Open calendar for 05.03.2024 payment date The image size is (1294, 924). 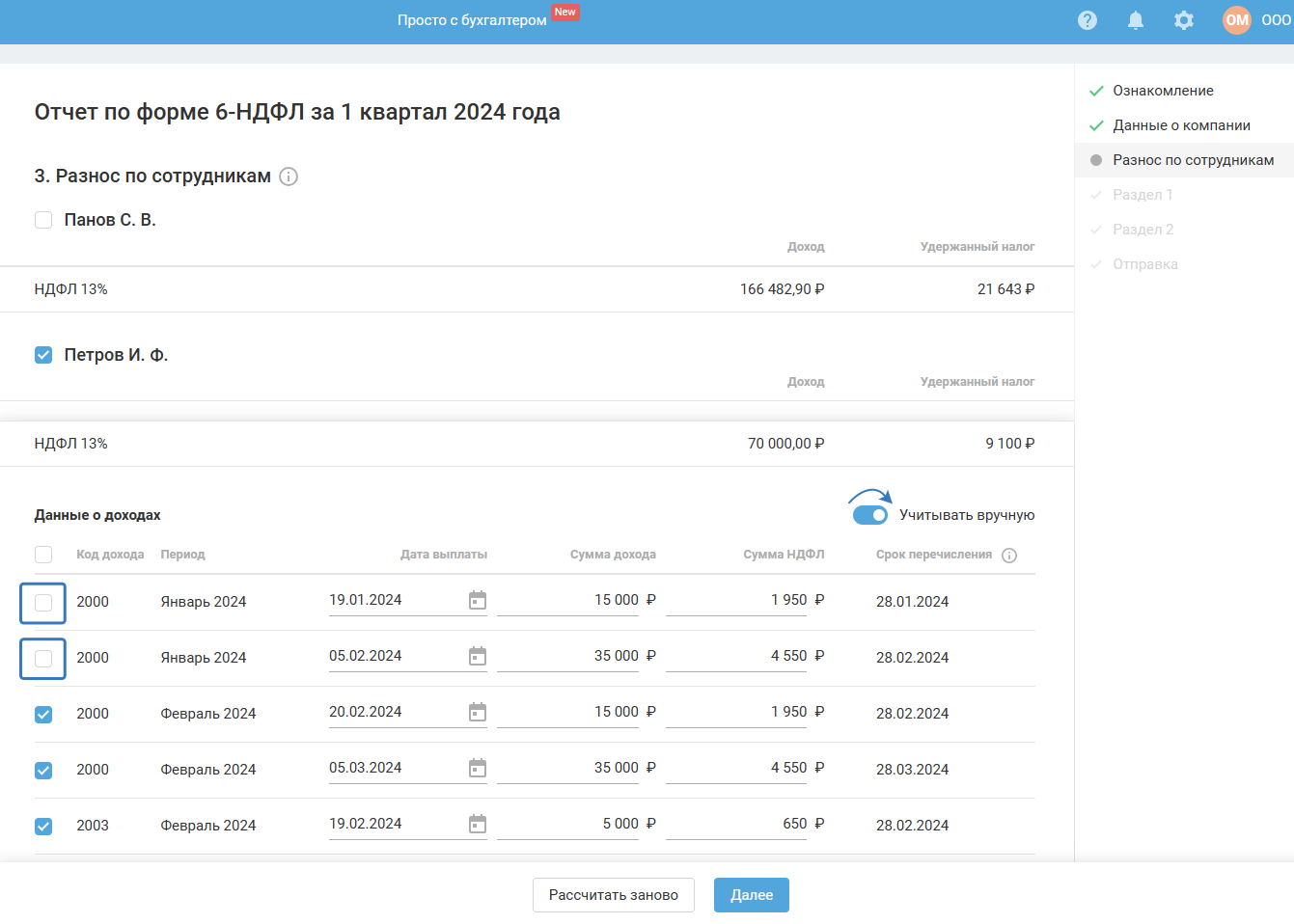tap(478, 769)
